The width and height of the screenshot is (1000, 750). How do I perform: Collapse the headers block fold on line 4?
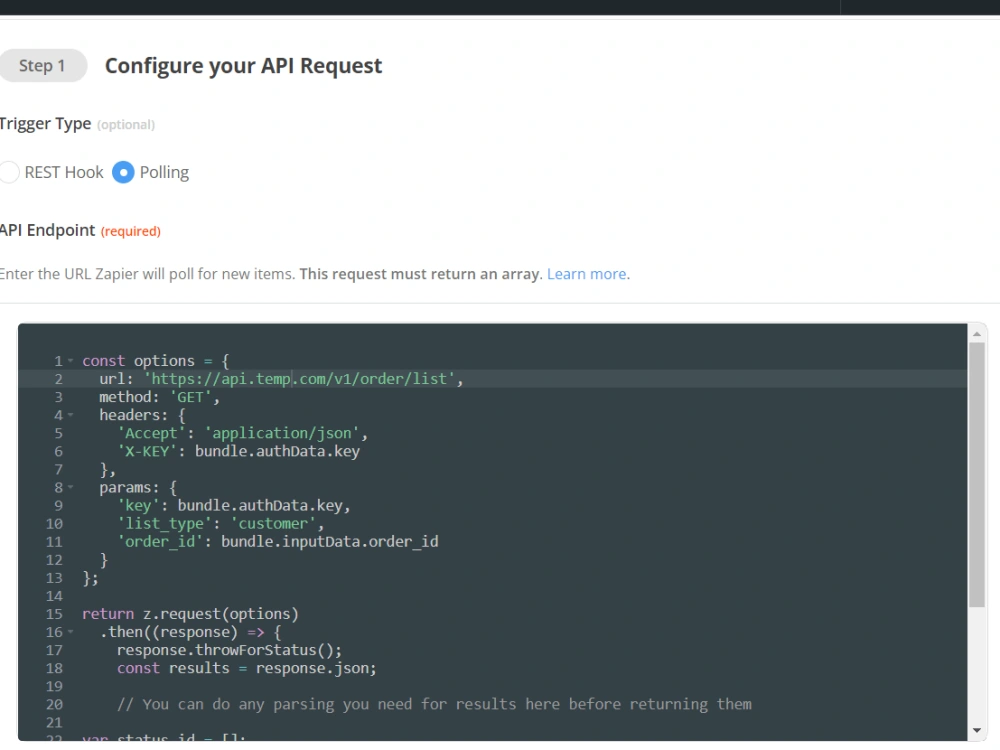[71, 415]
